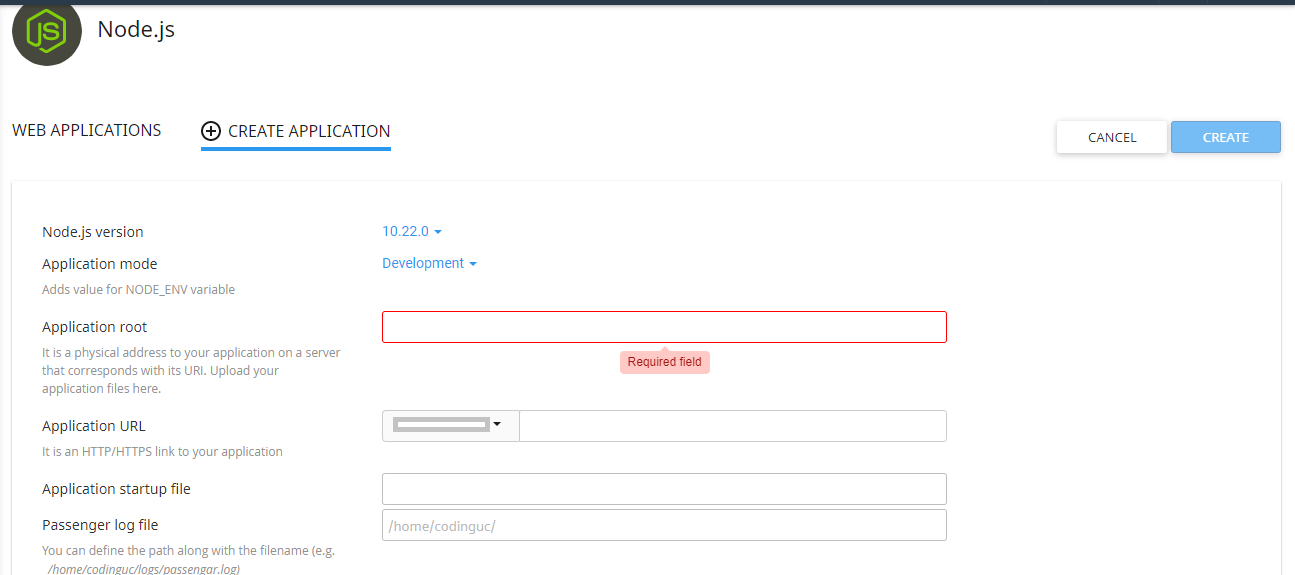
Task: Click the plus circle icon beside Create Application
Action: [211, 131]
